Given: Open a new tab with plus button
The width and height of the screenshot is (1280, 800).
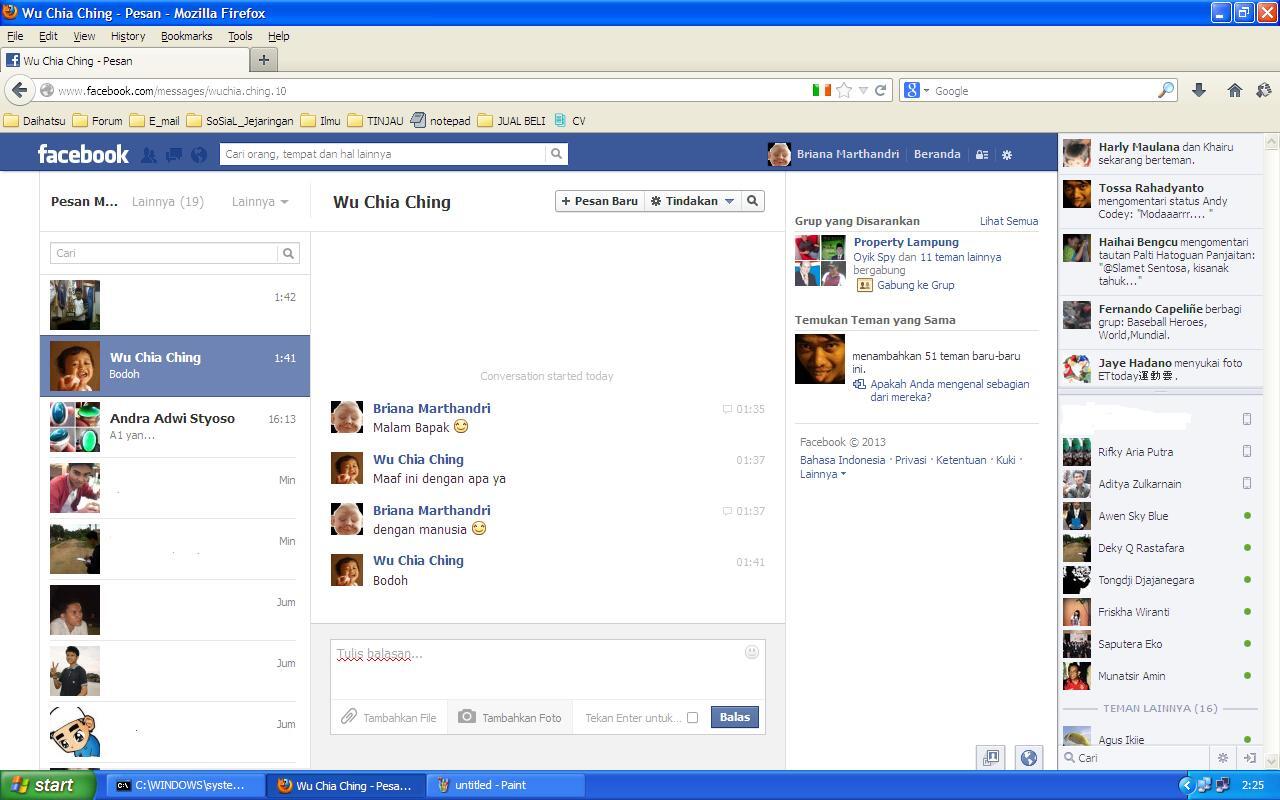Looking at the screenshot, I should coord(264,60).
